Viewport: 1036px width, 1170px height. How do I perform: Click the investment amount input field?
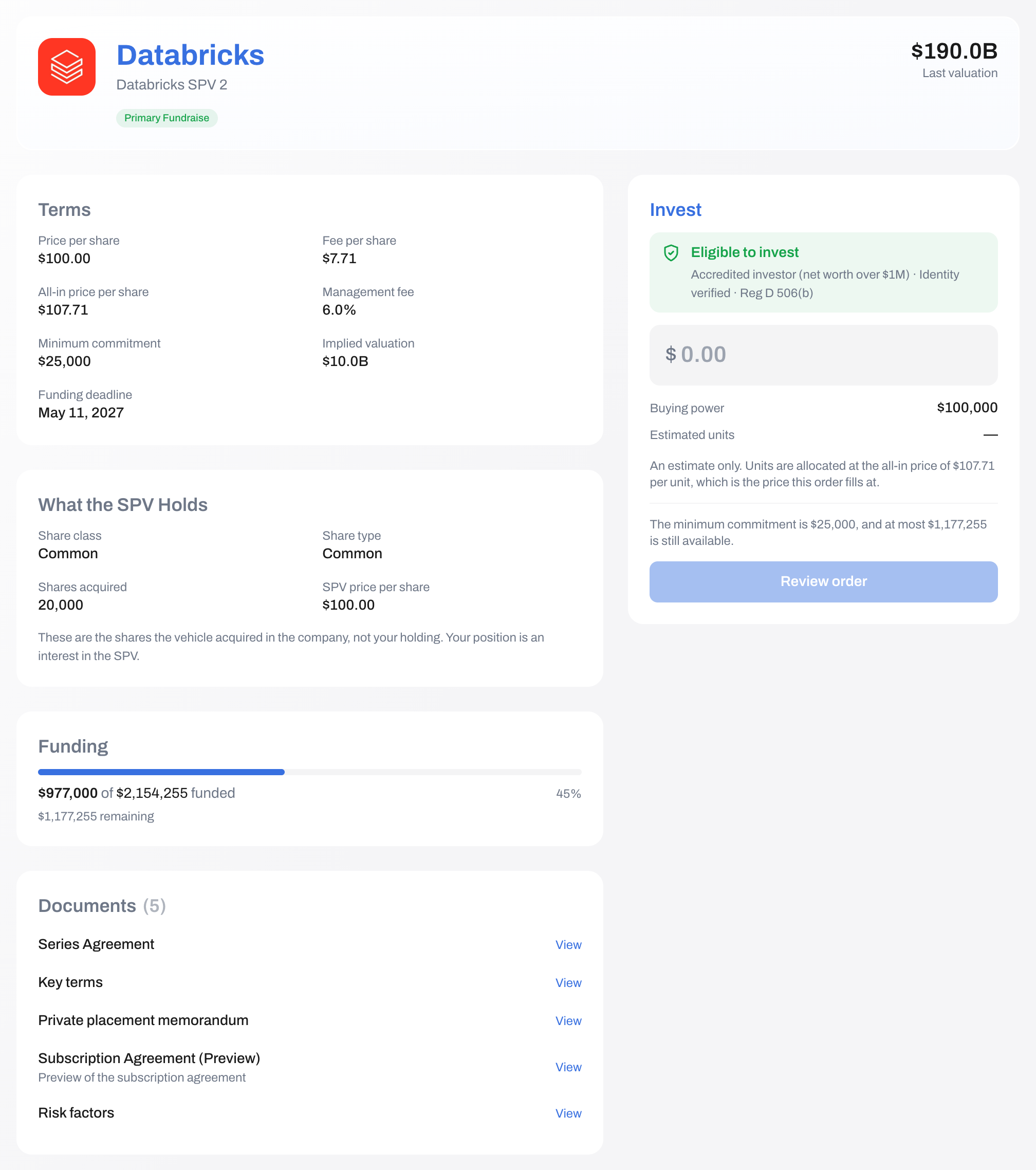[823, 355]
